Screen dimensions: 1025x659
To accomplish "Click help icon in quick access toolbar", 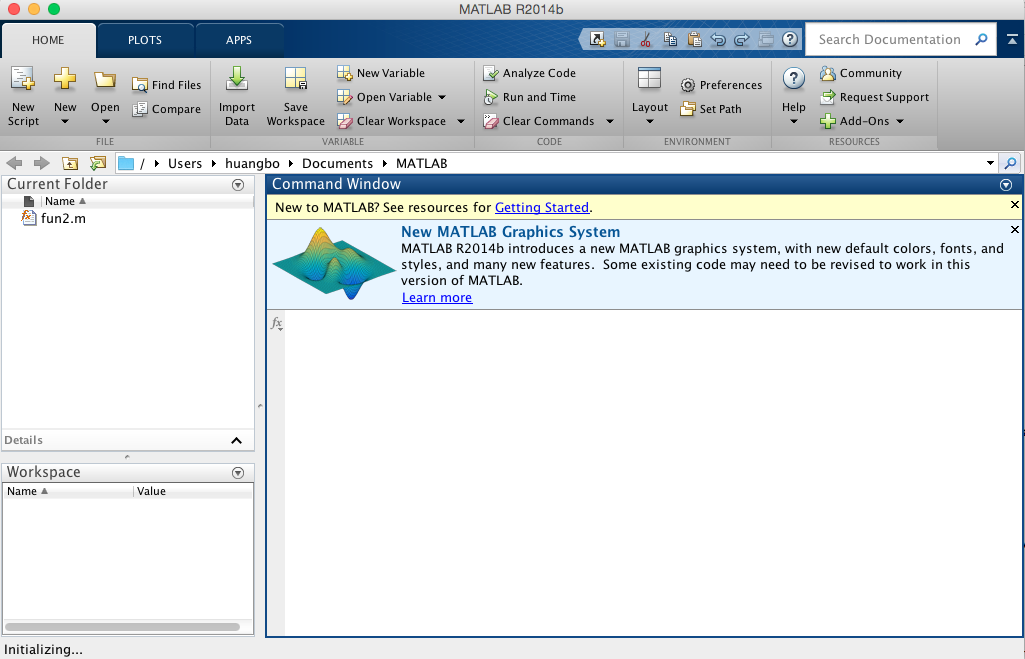I will 790,39.
